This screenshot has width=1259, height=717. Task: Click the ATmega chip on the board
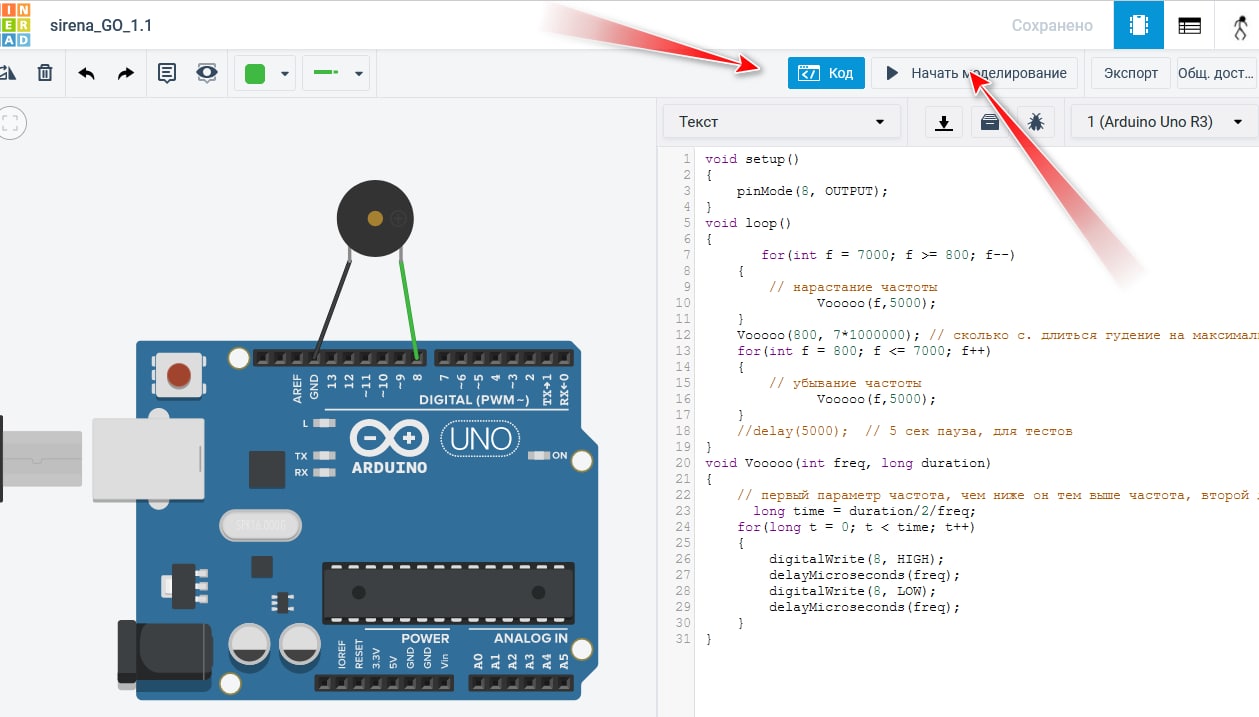(x=448, y=594)
